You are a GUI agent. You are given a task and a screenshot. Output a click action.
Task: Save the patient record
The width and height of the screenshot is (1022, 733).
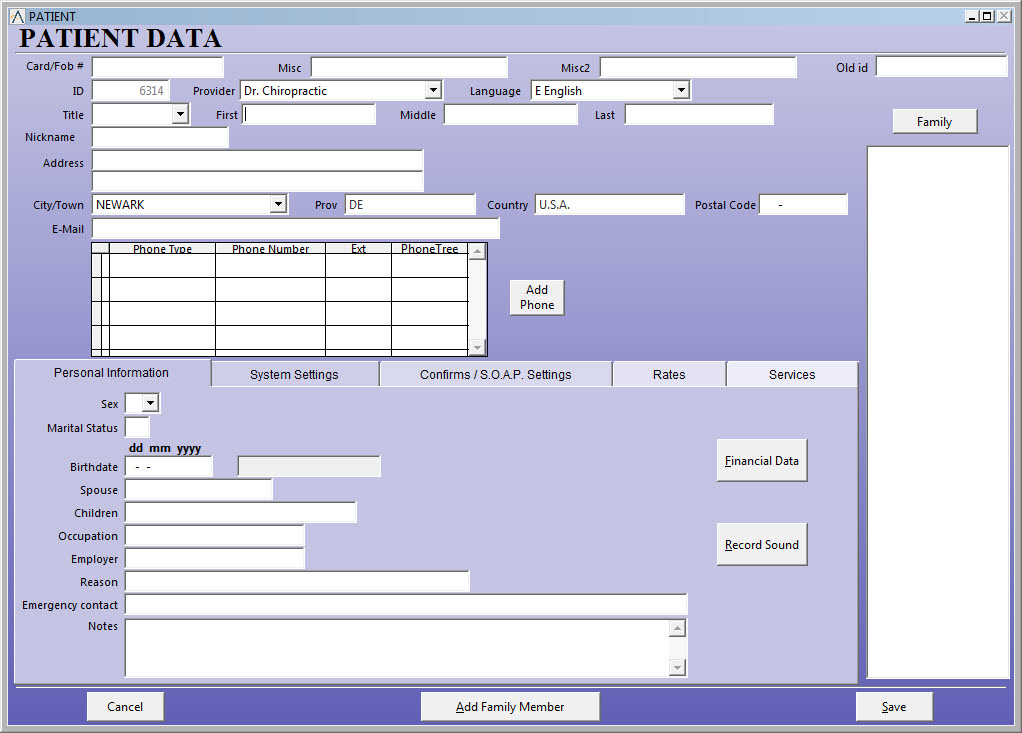[894, 707]
